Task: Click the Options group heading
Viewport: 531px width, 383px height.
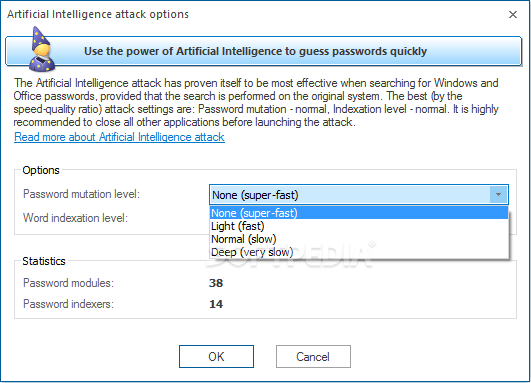Action: point(41,170)
